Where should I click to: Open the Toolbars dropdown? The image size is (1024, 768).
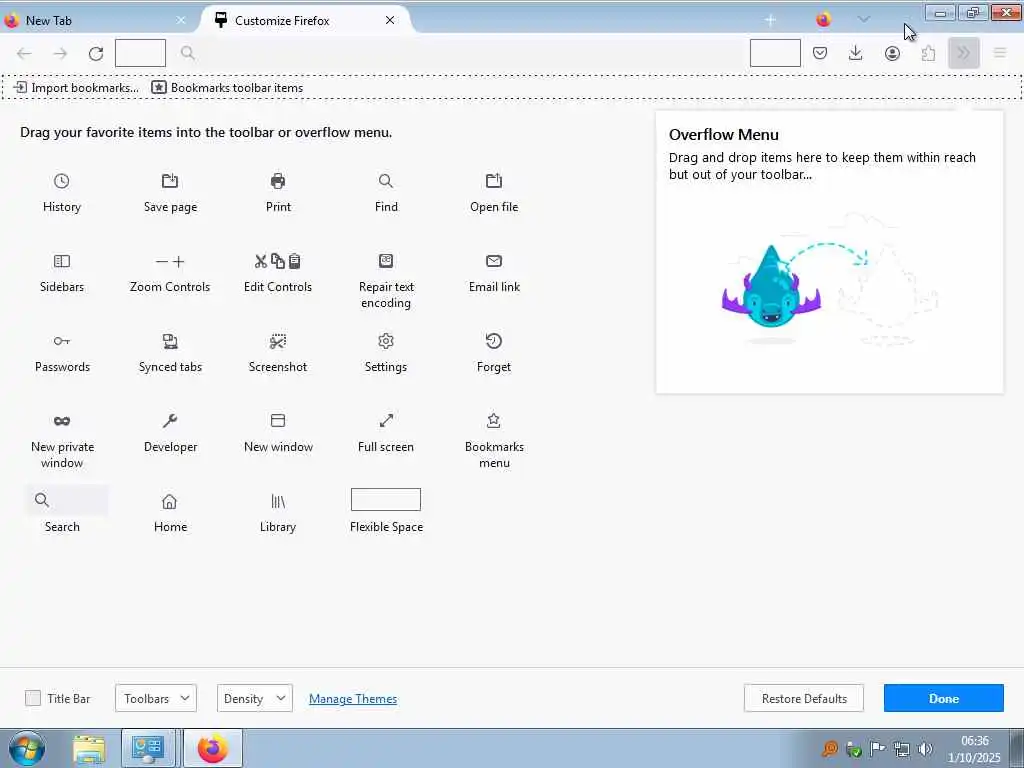(x=156, y=698)
